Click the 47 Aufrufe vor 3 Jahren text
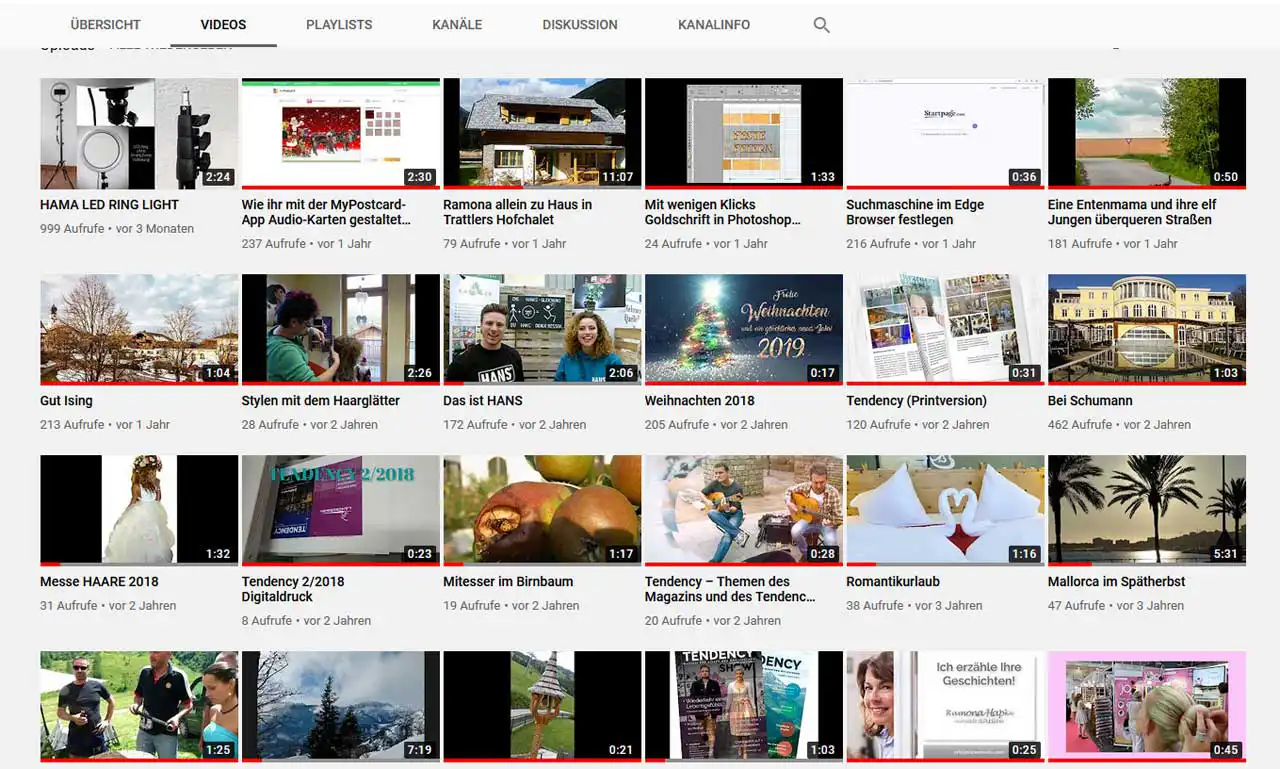Image resolution: width=1280 pixels, height=769 pixels. click(1116, 605)
